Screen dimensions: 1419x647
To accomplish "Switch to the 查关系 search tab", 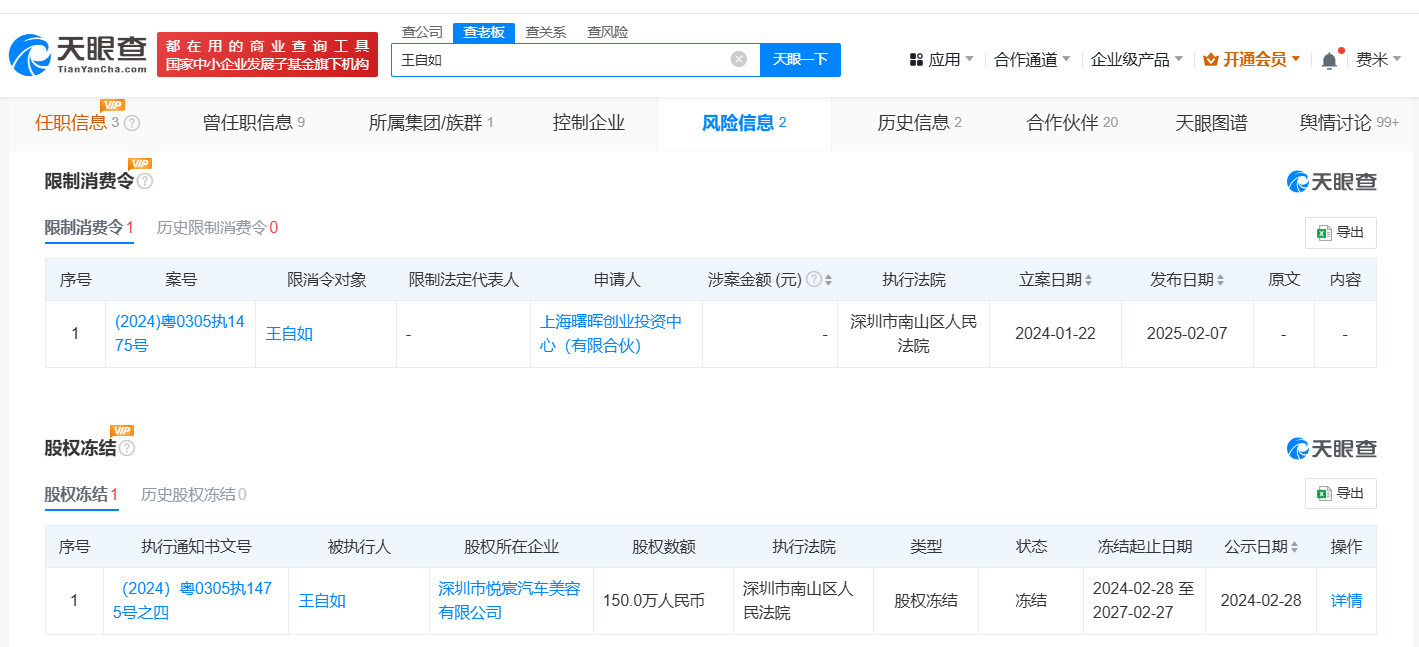I will (546, 32).
